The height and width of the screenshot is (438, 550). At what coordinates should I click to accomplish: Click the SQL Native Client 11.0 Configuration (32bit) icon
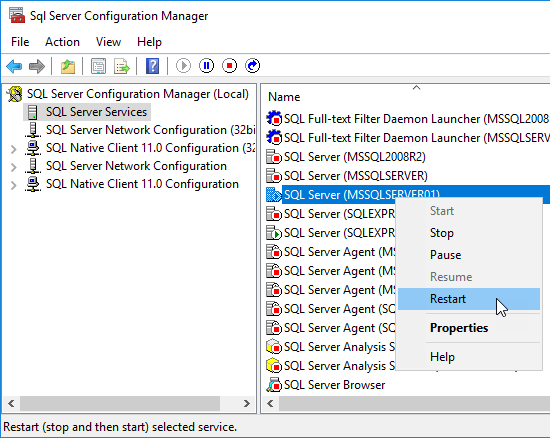point(33,148)
